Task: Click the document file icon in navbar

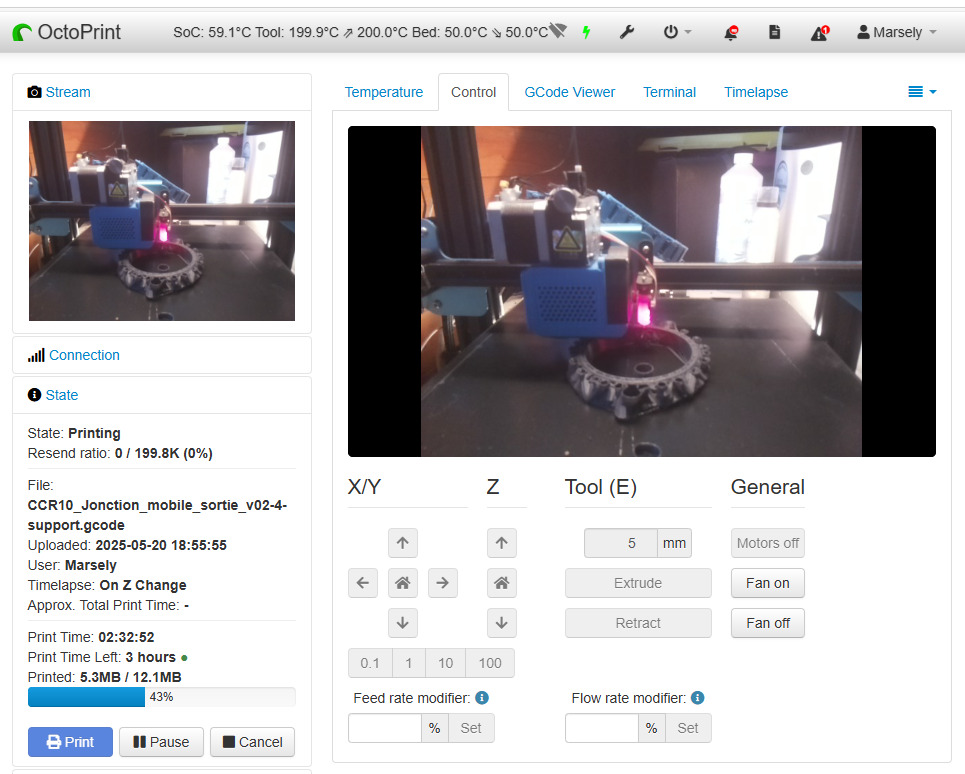Action: 775,32
